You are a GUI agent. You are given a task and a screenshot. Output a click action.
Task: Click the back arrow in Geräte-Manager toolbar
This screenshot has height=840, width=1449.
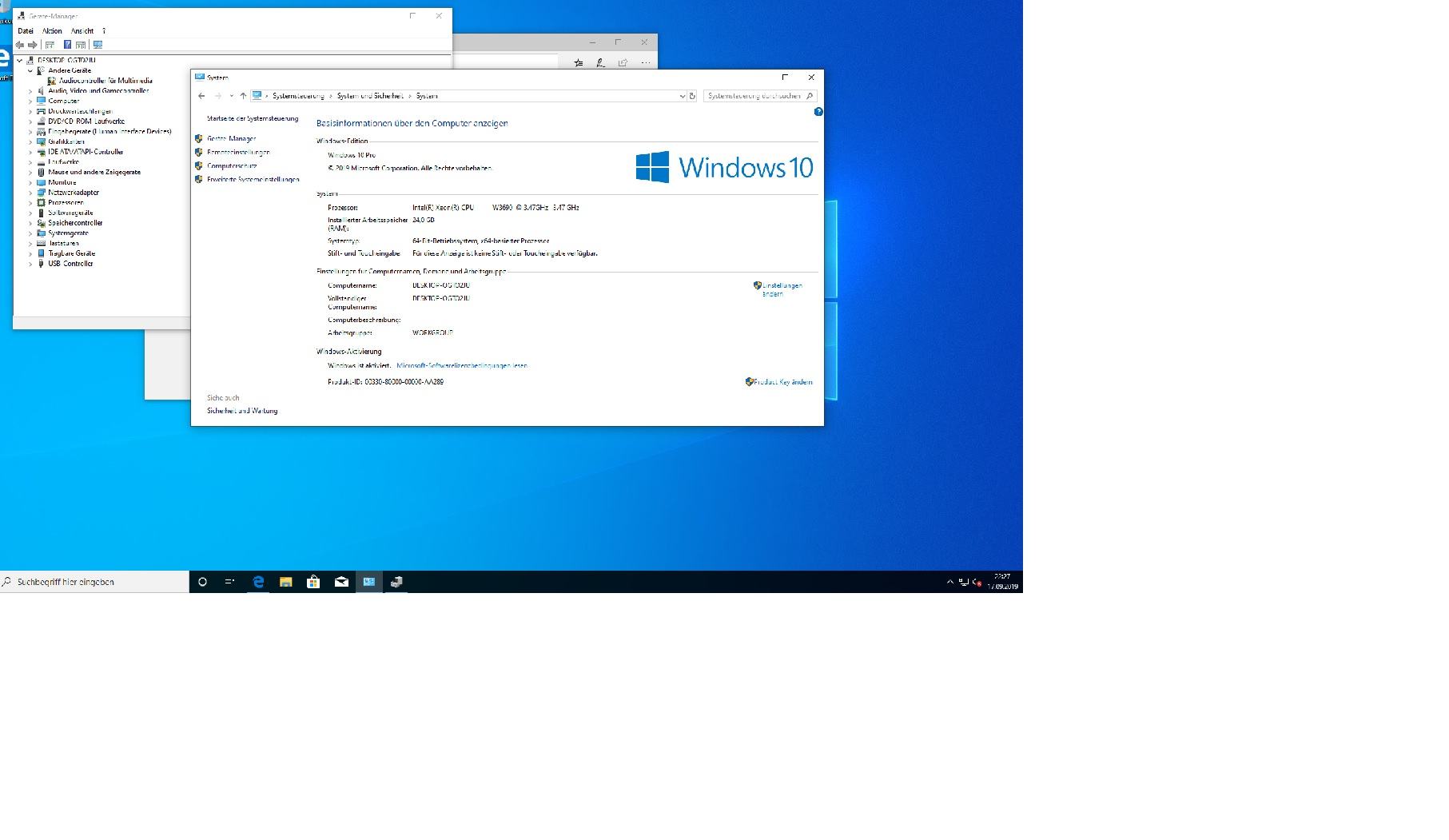click(x=20, y=45)
